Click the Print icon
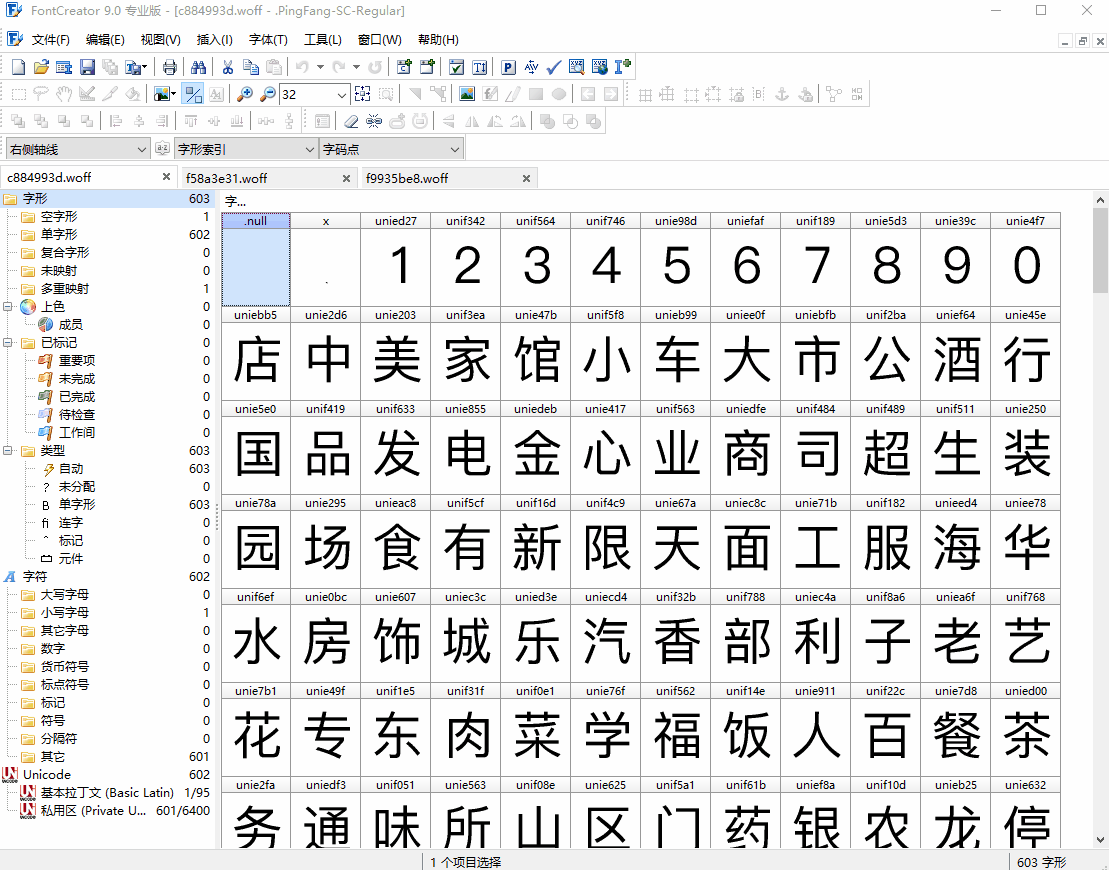The width and height of the screenshot is (1109, 870). pyautogui.click(x=170, y=67)
